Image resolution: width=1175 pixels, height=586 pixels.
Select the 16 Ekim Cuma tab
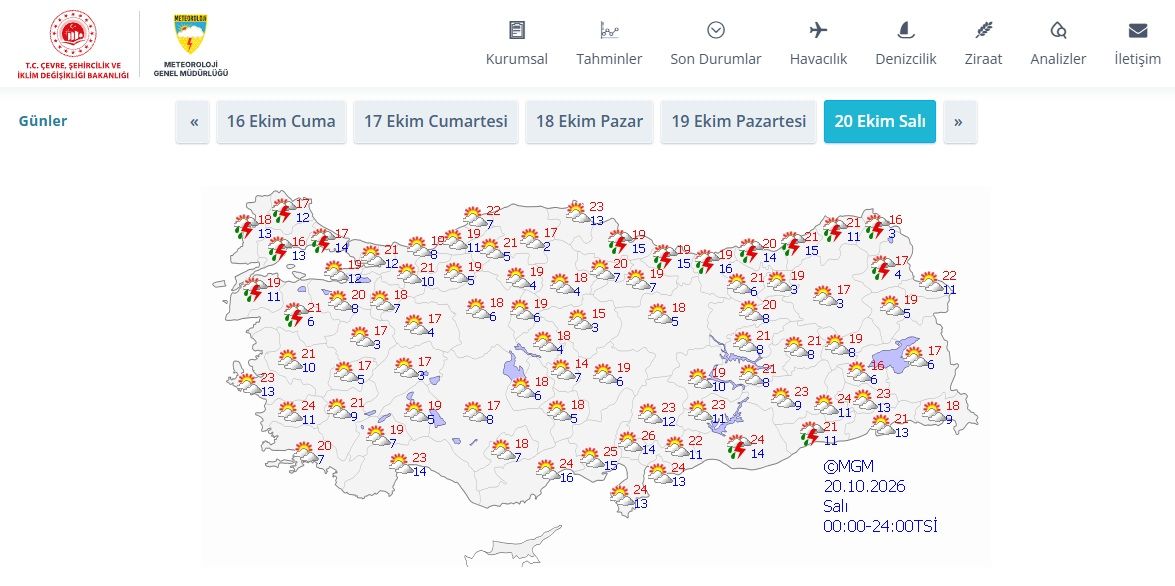[281, 121]
